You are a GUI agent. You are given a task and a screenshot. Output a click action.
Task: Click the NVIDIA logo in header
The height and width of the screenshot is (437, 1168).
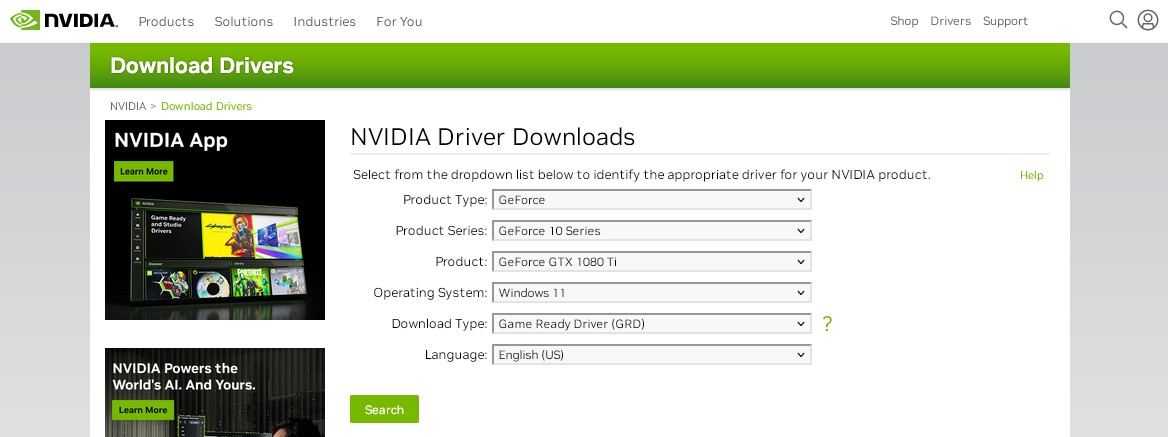point(64,20)
